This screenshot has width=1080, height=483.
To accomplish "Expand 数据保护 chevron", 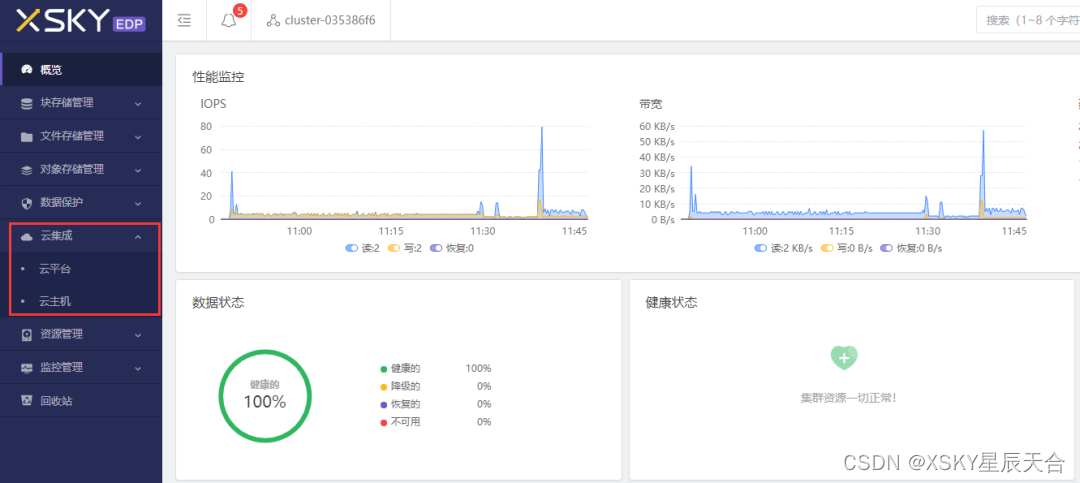I will coord(138,203).
